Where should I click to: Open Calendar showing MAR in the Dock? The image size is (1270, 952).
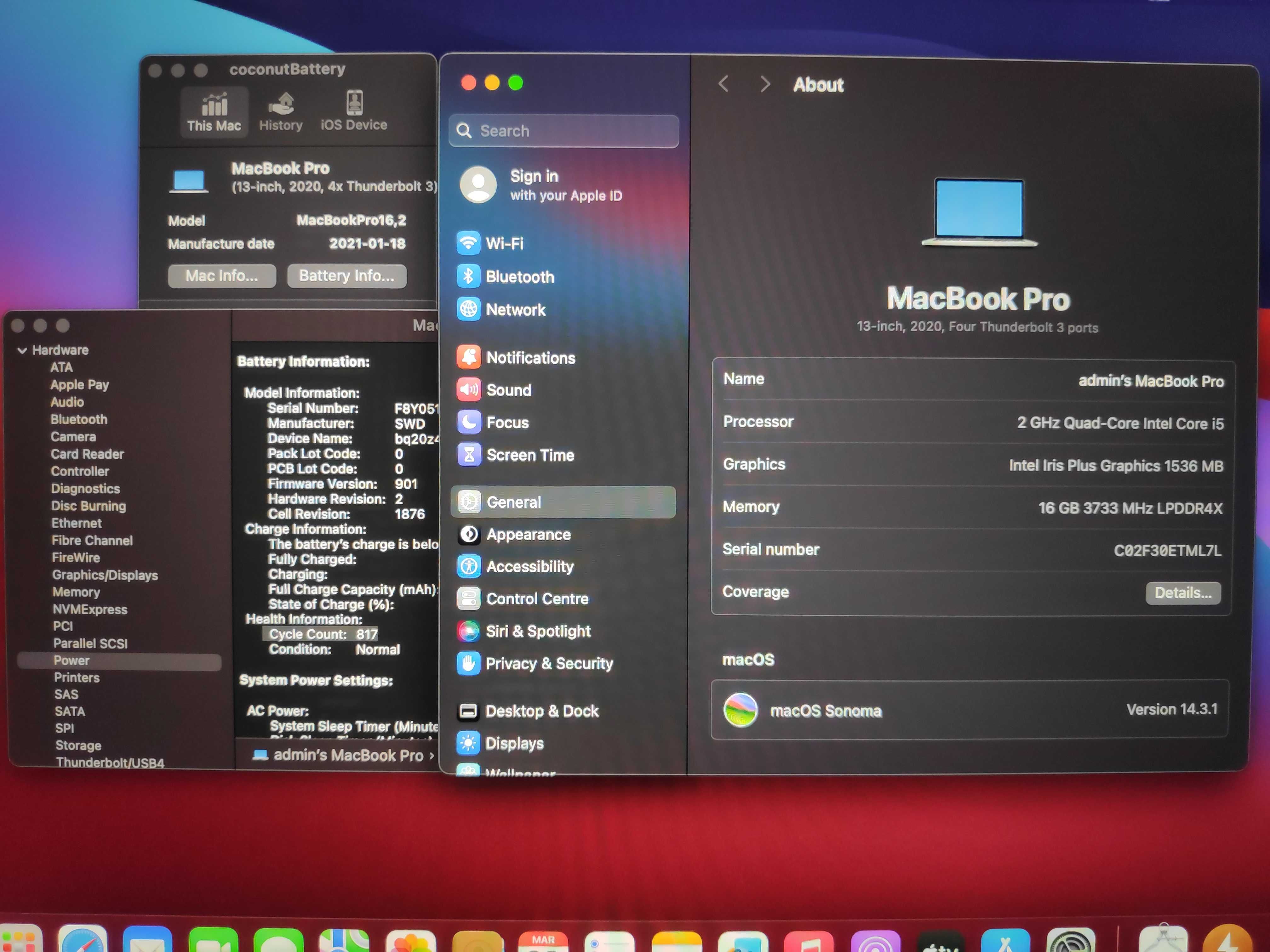coord(543,941)
